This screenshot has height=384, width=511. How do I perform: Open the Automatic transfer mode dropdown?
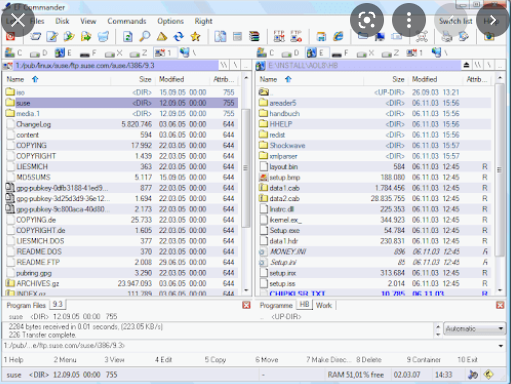tap(474, 329)
